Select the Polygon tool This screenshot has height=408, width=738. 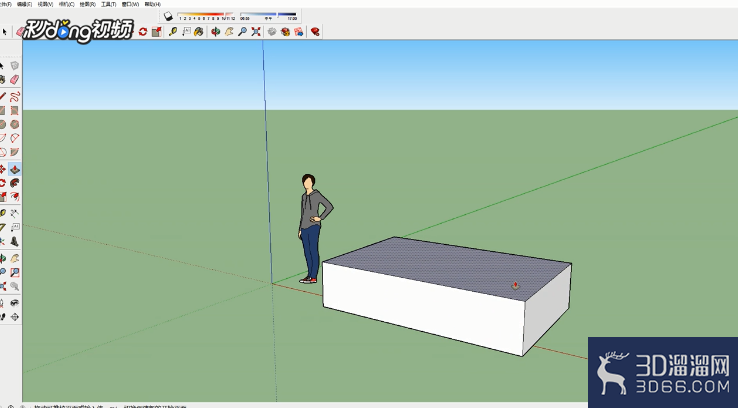15,124
